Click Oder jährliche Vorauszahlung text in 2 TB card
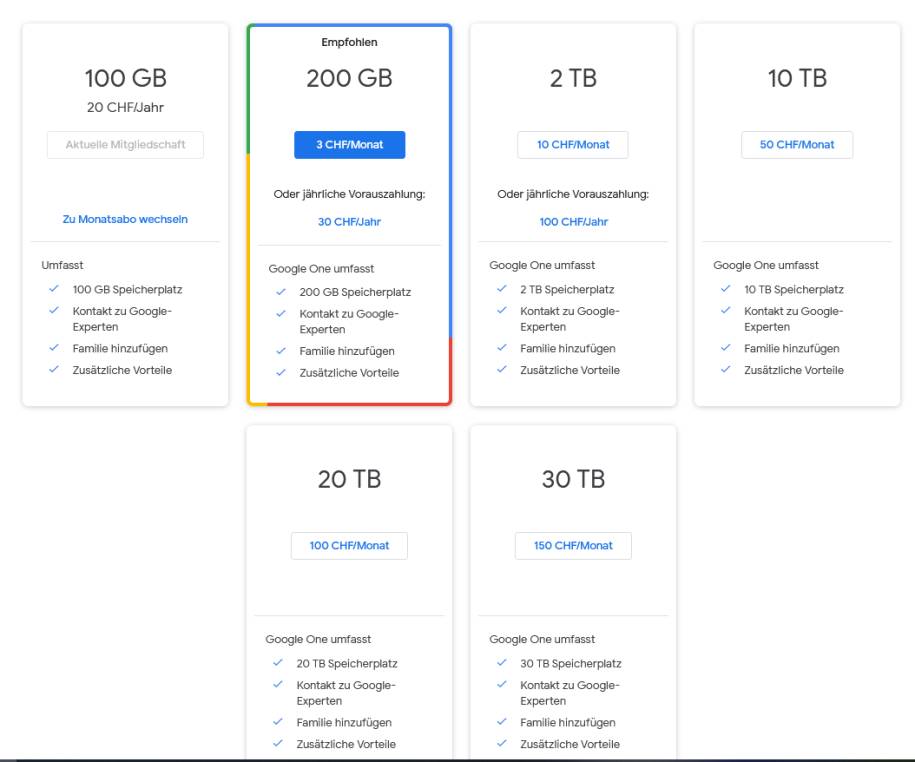 point(573,194)
